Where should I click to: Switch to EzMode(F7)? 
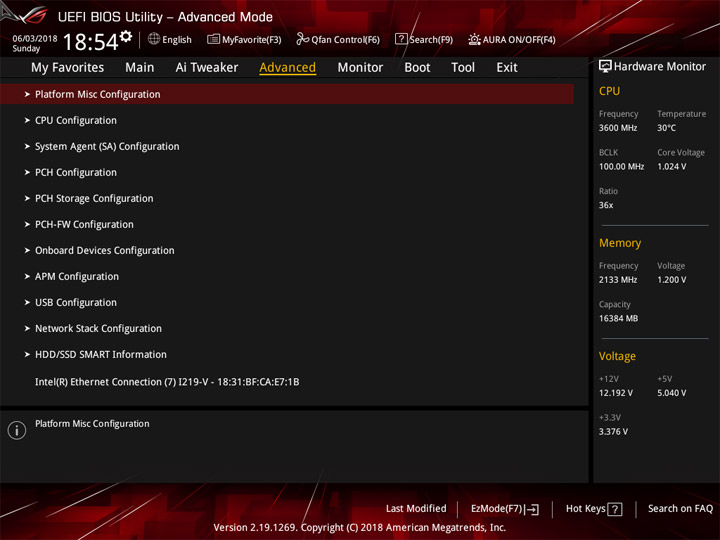505,509
